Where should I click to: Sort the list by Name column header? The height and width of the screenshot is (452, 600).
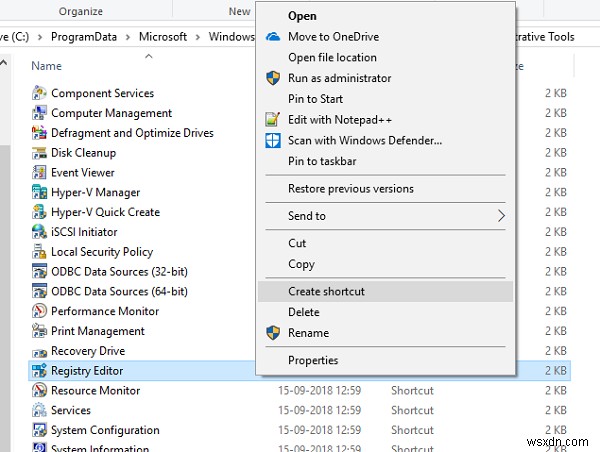pos(46,66)
